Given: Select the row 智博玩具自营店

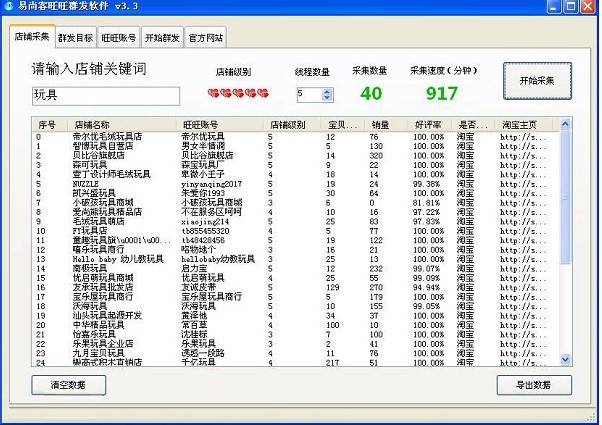Looking at the screenshot, I should 103,146.
